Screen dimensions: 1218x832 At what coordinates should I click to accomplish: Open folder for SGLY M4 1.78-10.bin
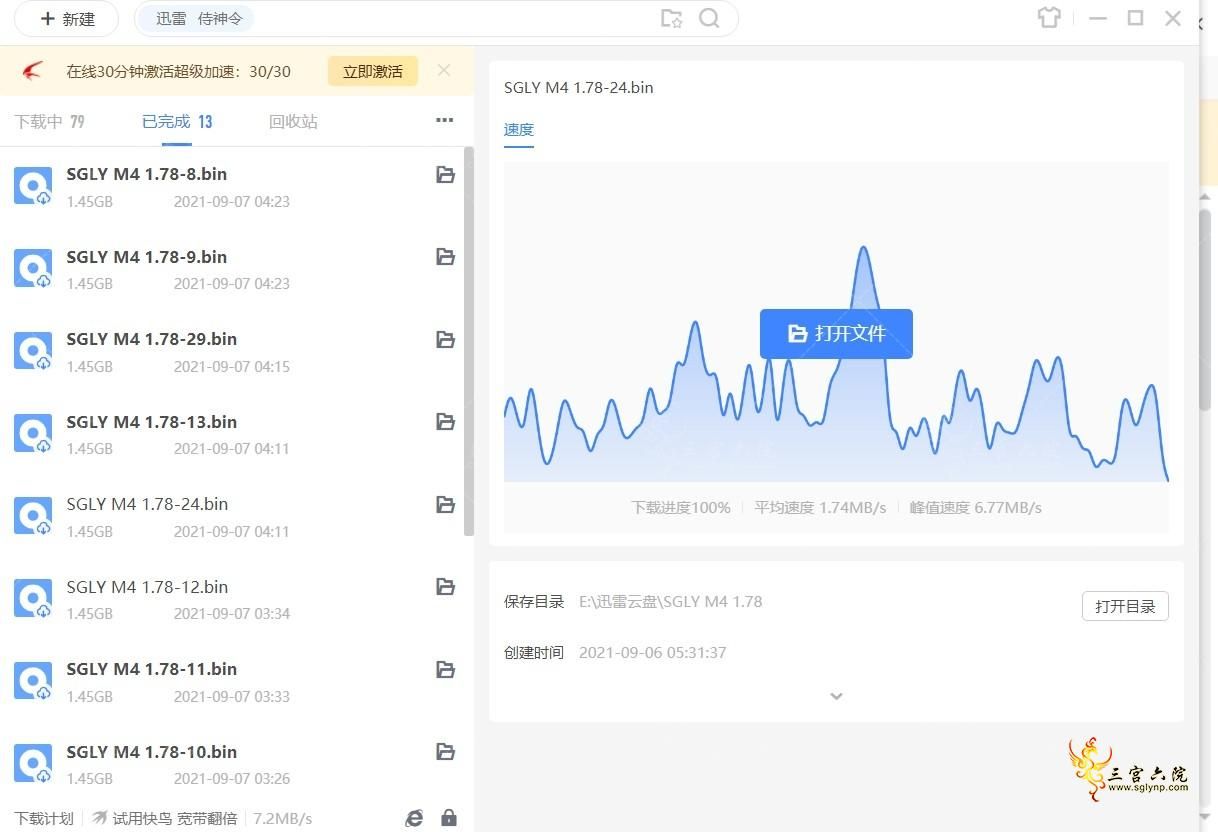tap(446, 752)
